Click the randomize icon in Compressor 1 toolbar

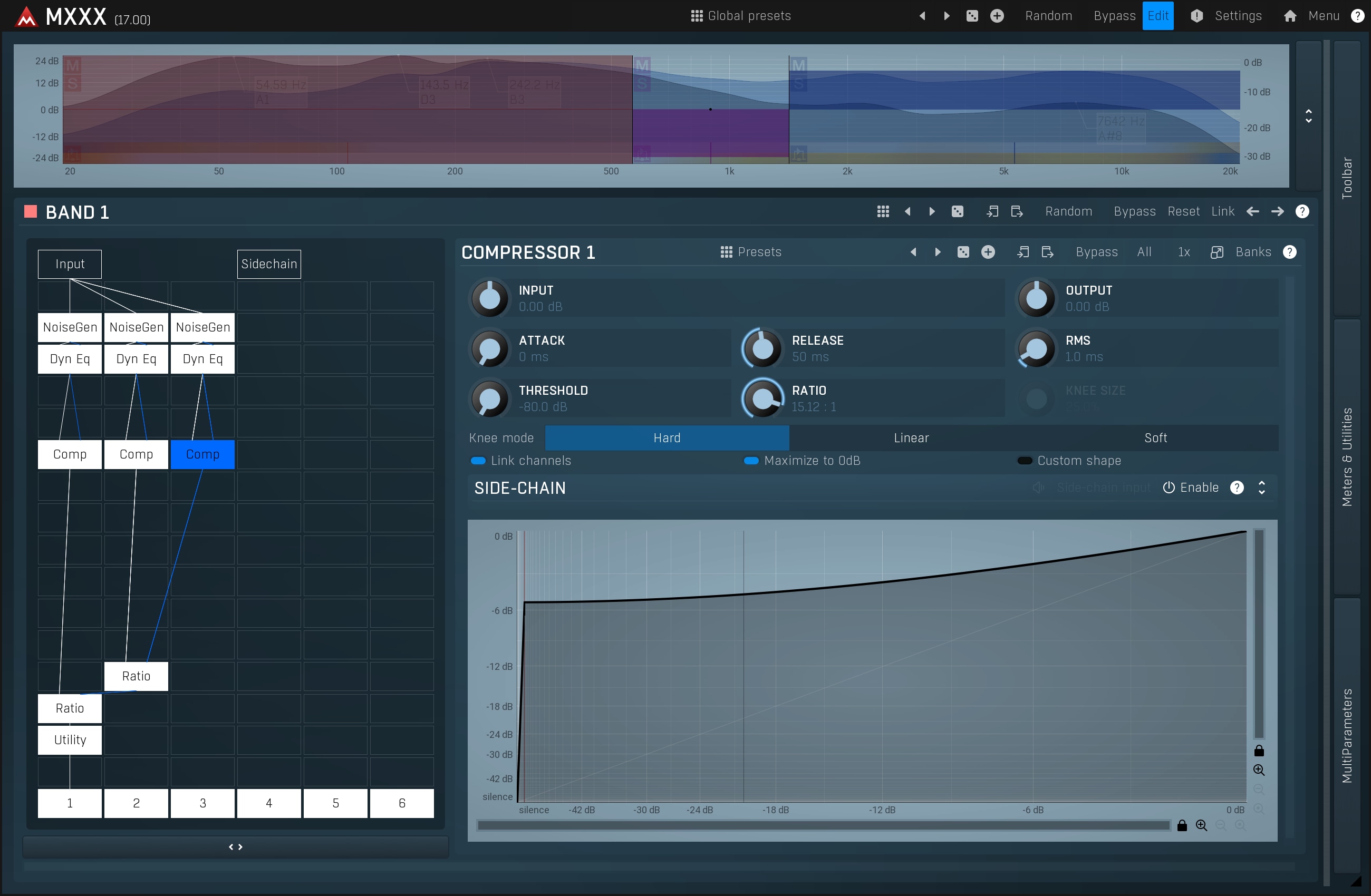963,252
